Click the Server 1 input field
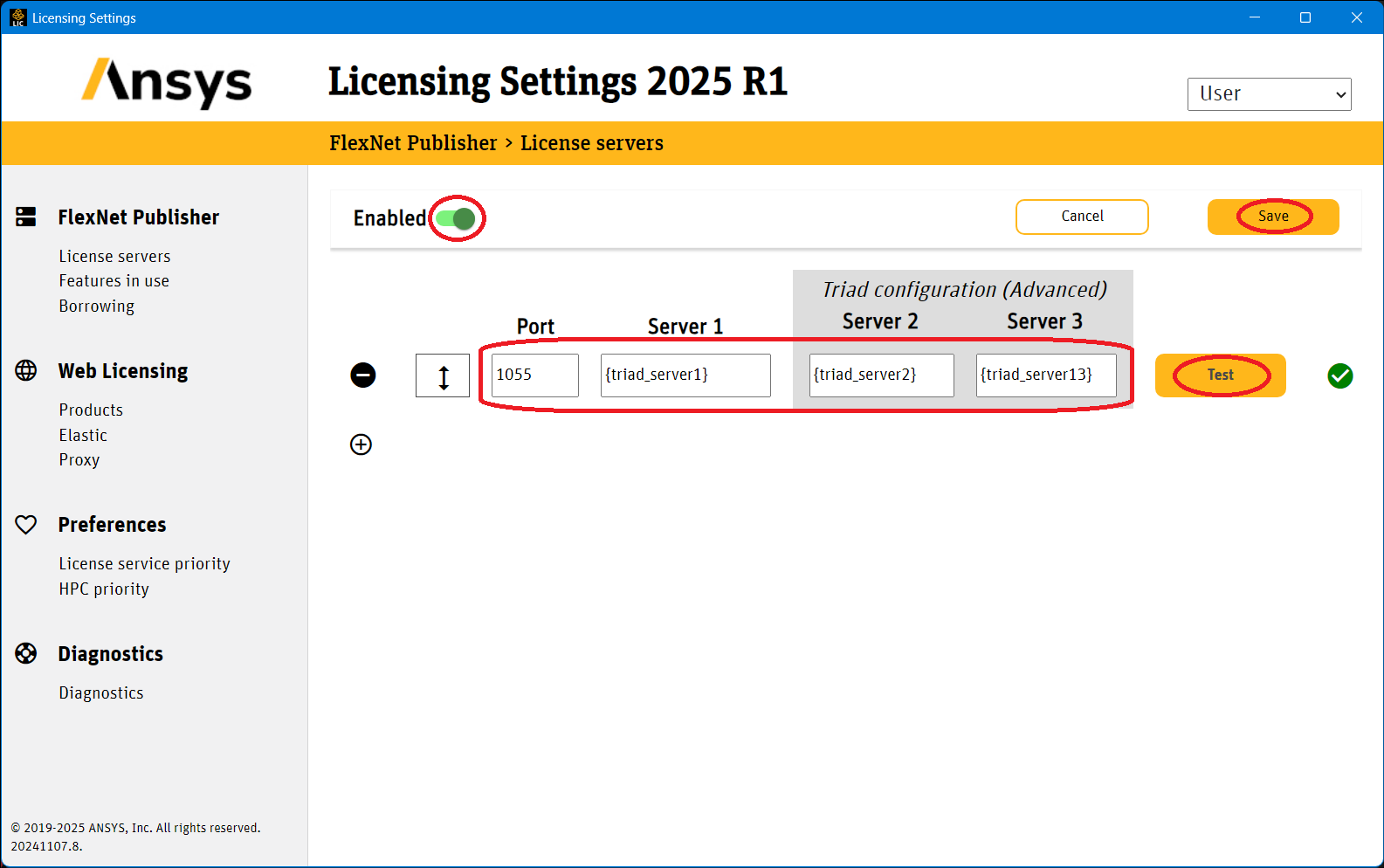This screenshot has width=1384, height=868. (x=685, y=375)
